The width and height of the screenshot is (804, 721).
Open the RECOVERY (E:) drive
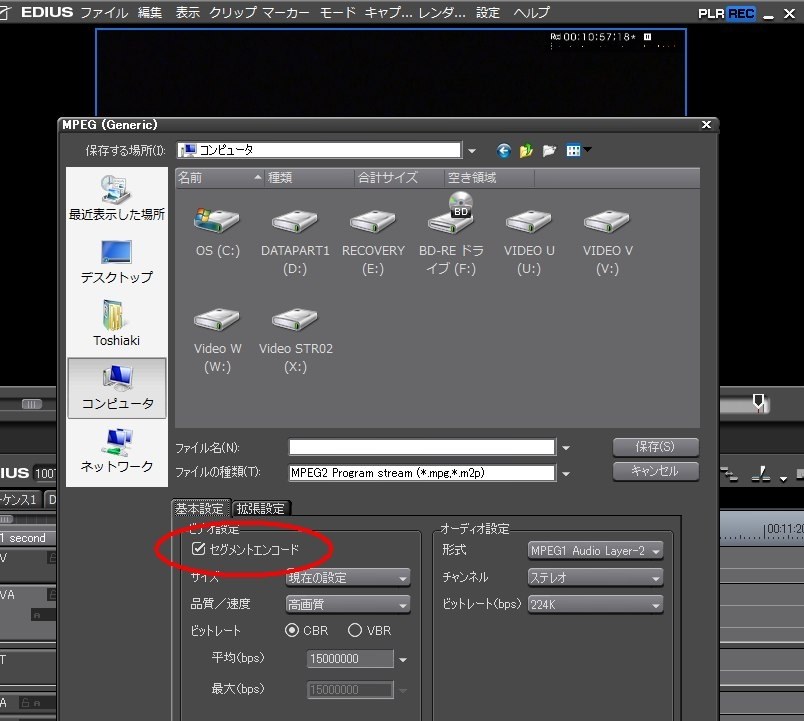pyautogui.click(x=373, y=240)
